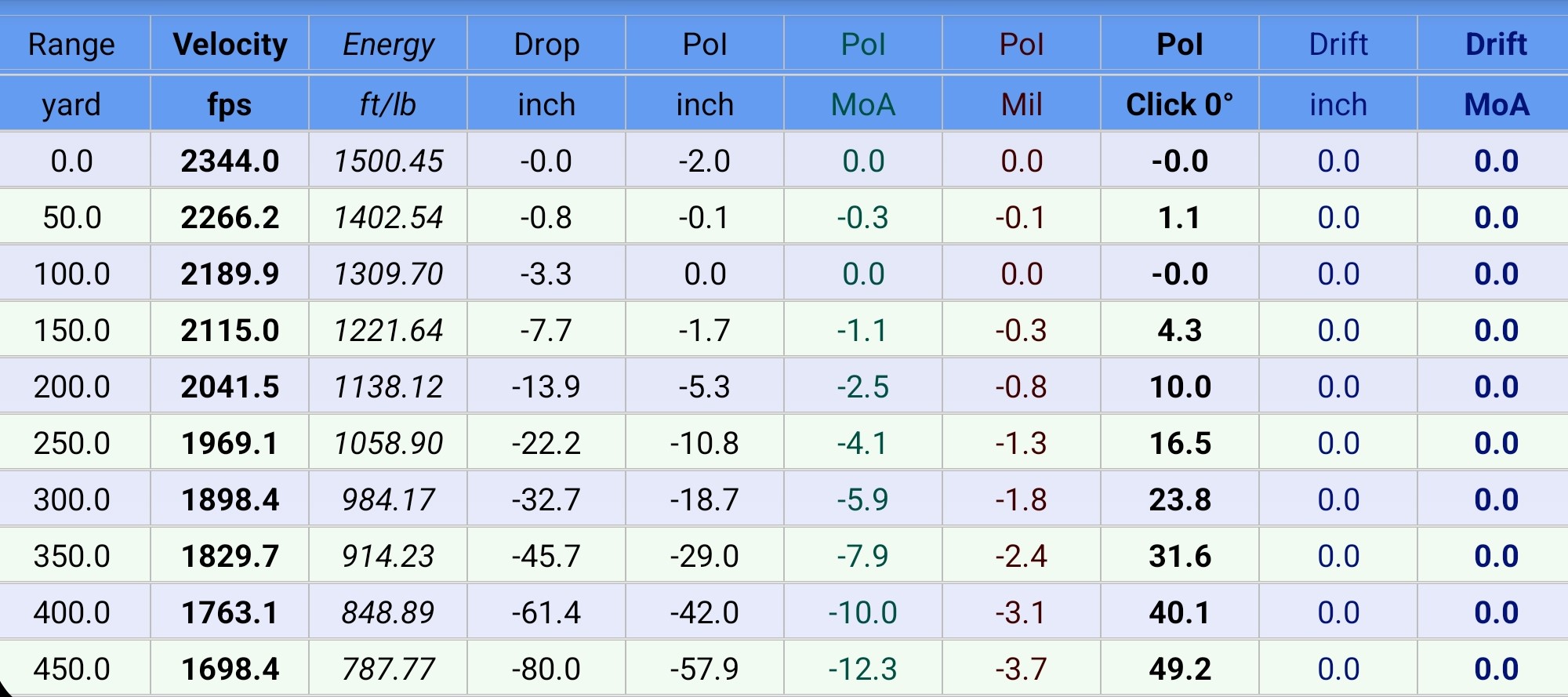The height and width of the screenshot is (697, 1568).
Task: Select the velocity value 2344.0
Action: [x=230, y=162]
